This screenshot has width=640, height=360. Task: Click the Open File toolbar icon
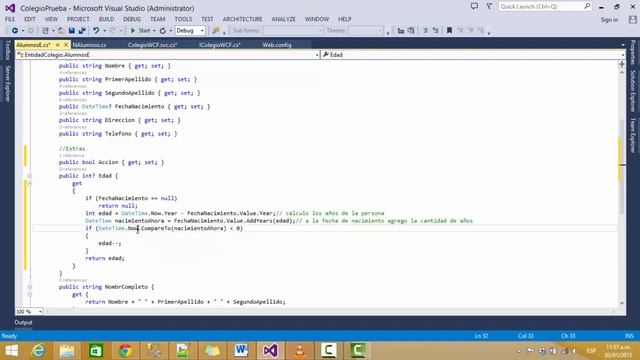point(61,31)
